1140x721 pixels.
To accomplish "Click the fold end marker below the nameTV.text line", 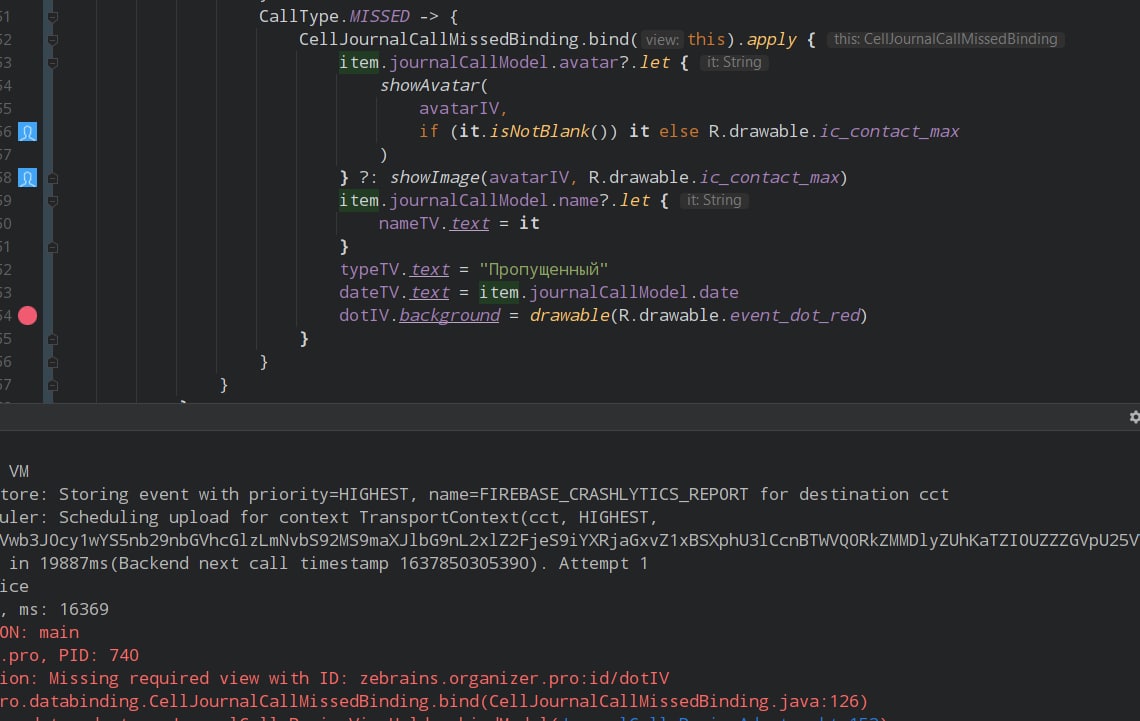I will 52,247.
